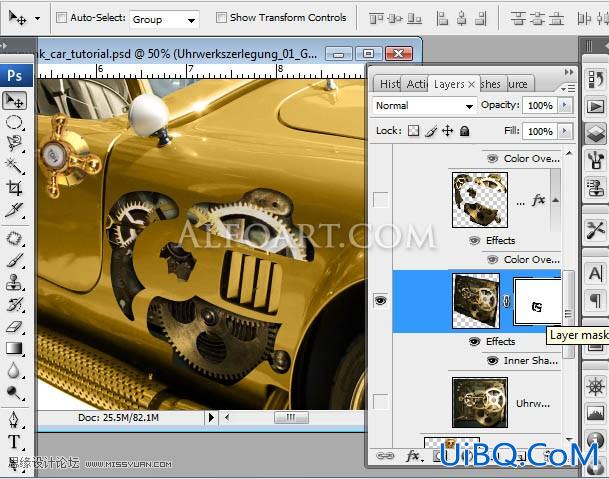Select the Elliptical Marquee tool
Image resolution: width=609 pixels, height=479 pixels.
14,123
